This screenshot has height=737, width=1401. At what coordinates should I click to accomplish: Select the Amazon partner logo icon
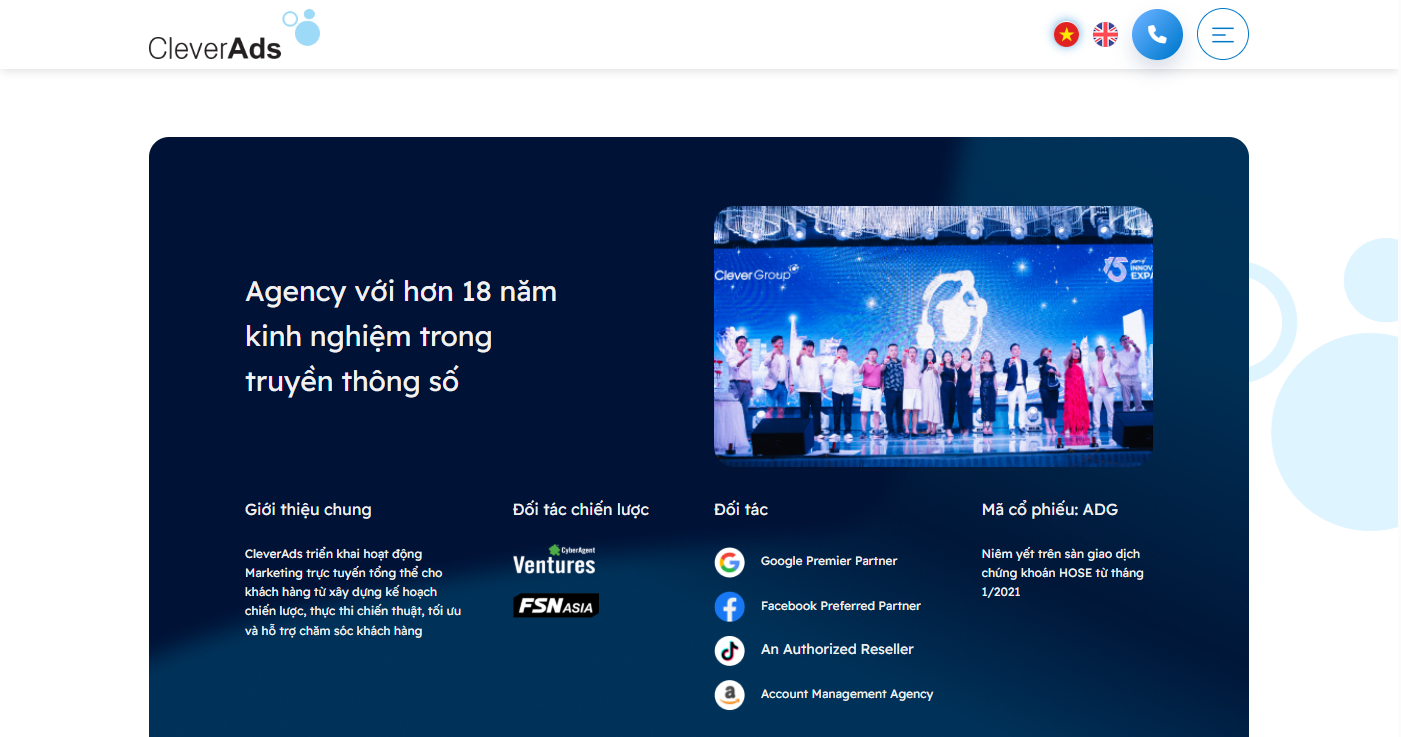point(729,694)
